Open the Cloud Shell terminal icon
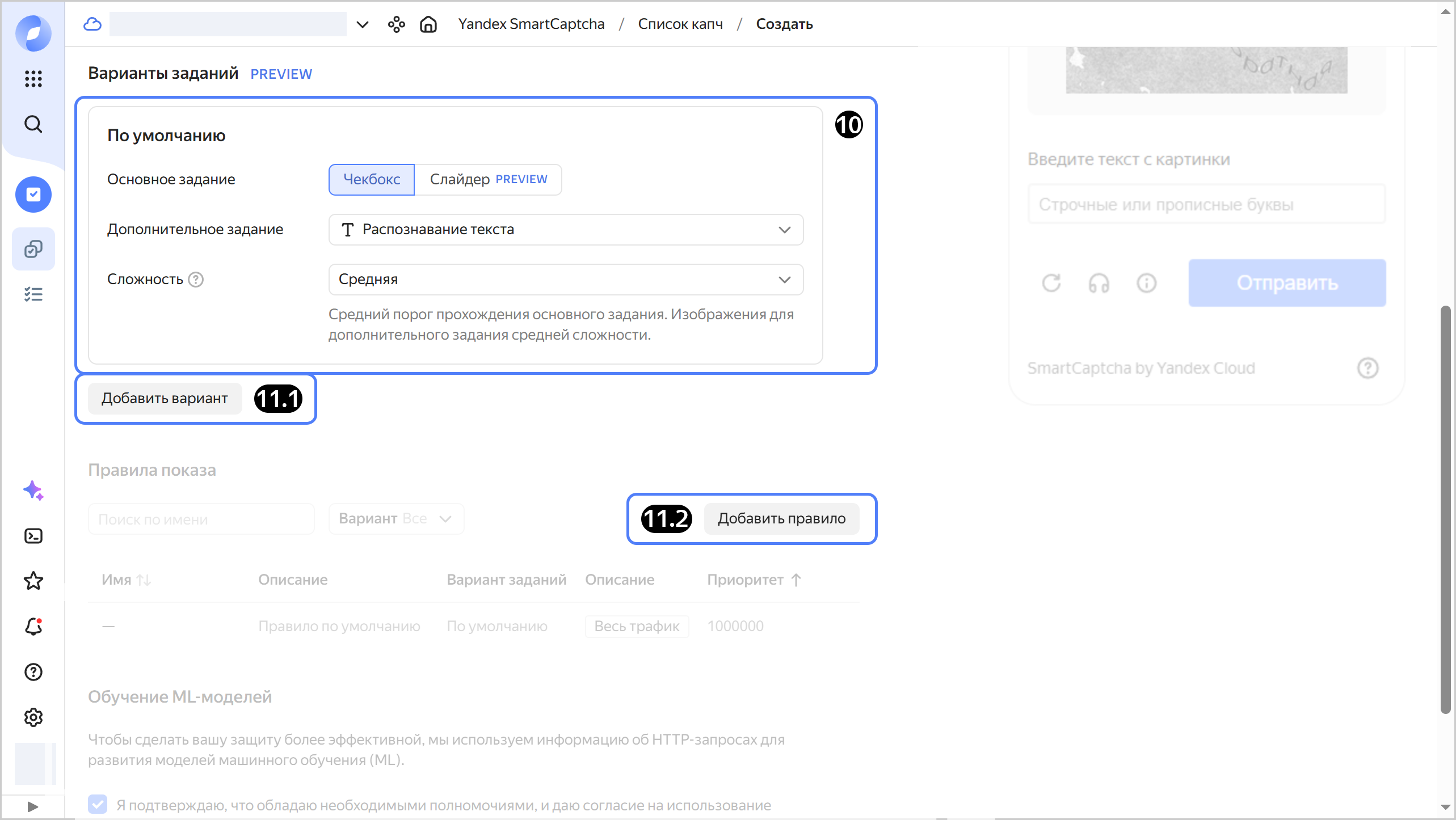 point(33,536)
